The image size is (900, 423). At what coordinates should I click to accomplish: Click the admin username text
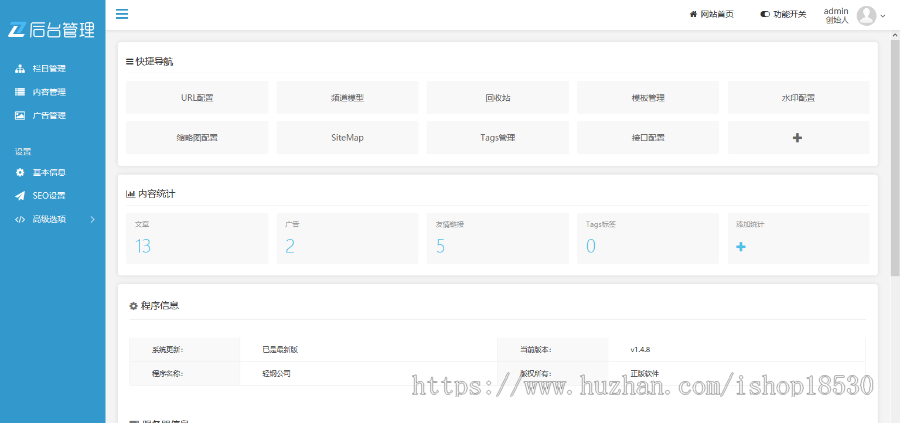coord(836,11)
